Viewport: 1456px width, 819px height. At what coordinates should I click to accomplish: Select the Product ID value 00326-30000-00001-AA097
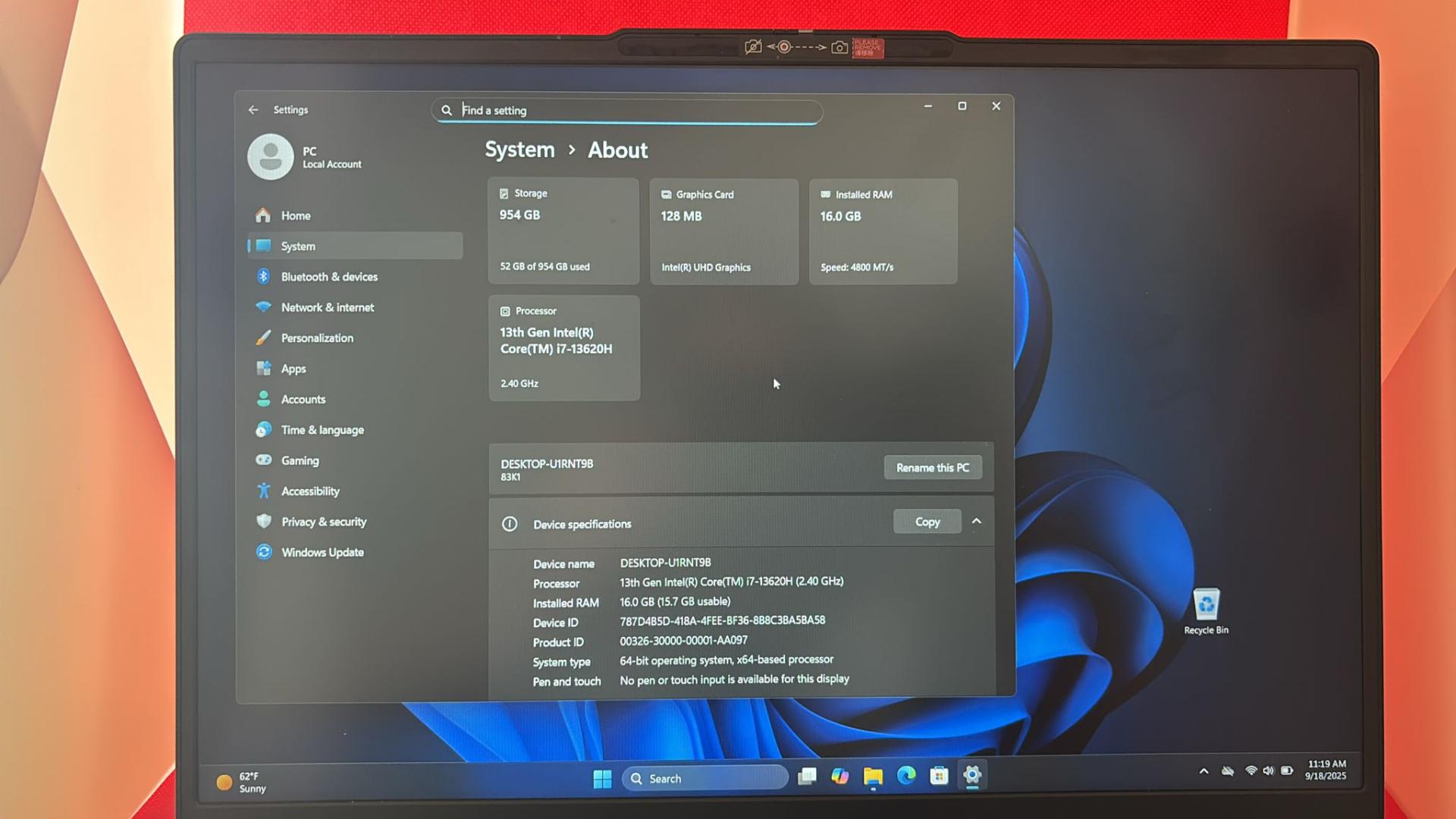coord(684,641)
